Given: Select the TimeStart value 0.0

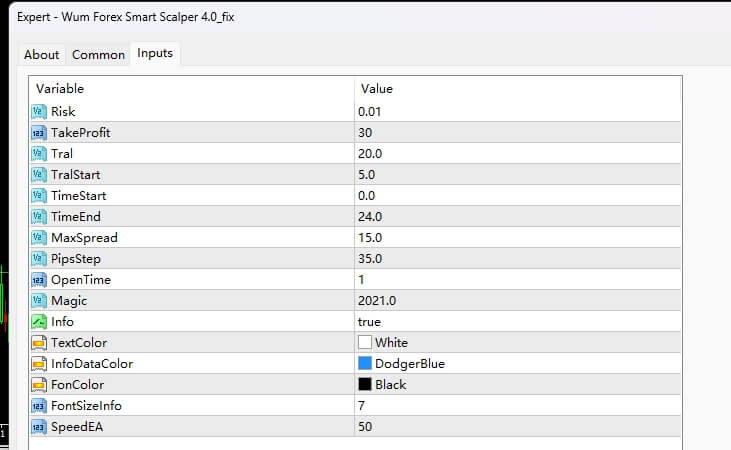Looking at the screenshot, I should click(366, 195).
